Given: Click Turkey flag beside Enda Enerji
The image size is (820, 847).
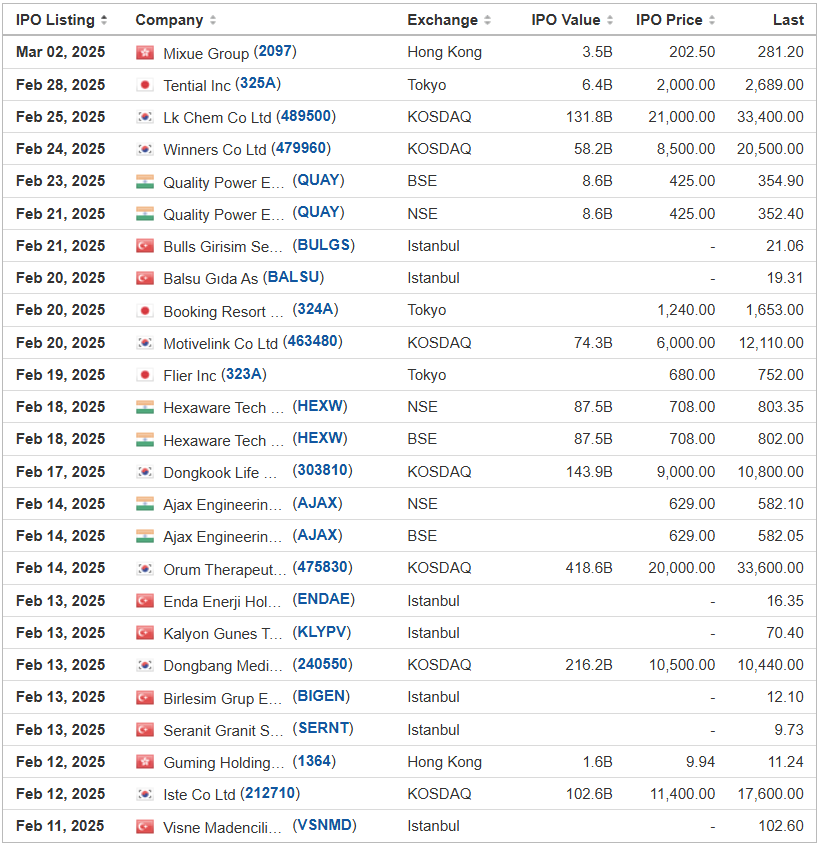Looking at the screenshot, I should click(x=145, y=601).
